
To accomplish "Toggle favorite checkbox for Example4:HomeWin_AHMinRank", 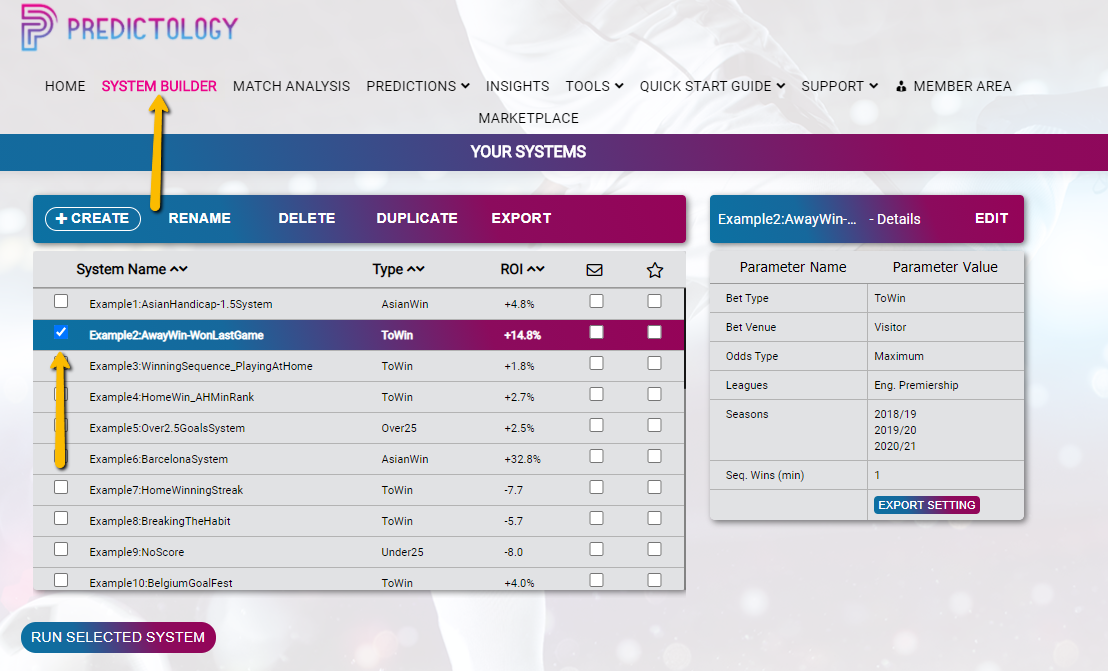I will tap(654, 394).
